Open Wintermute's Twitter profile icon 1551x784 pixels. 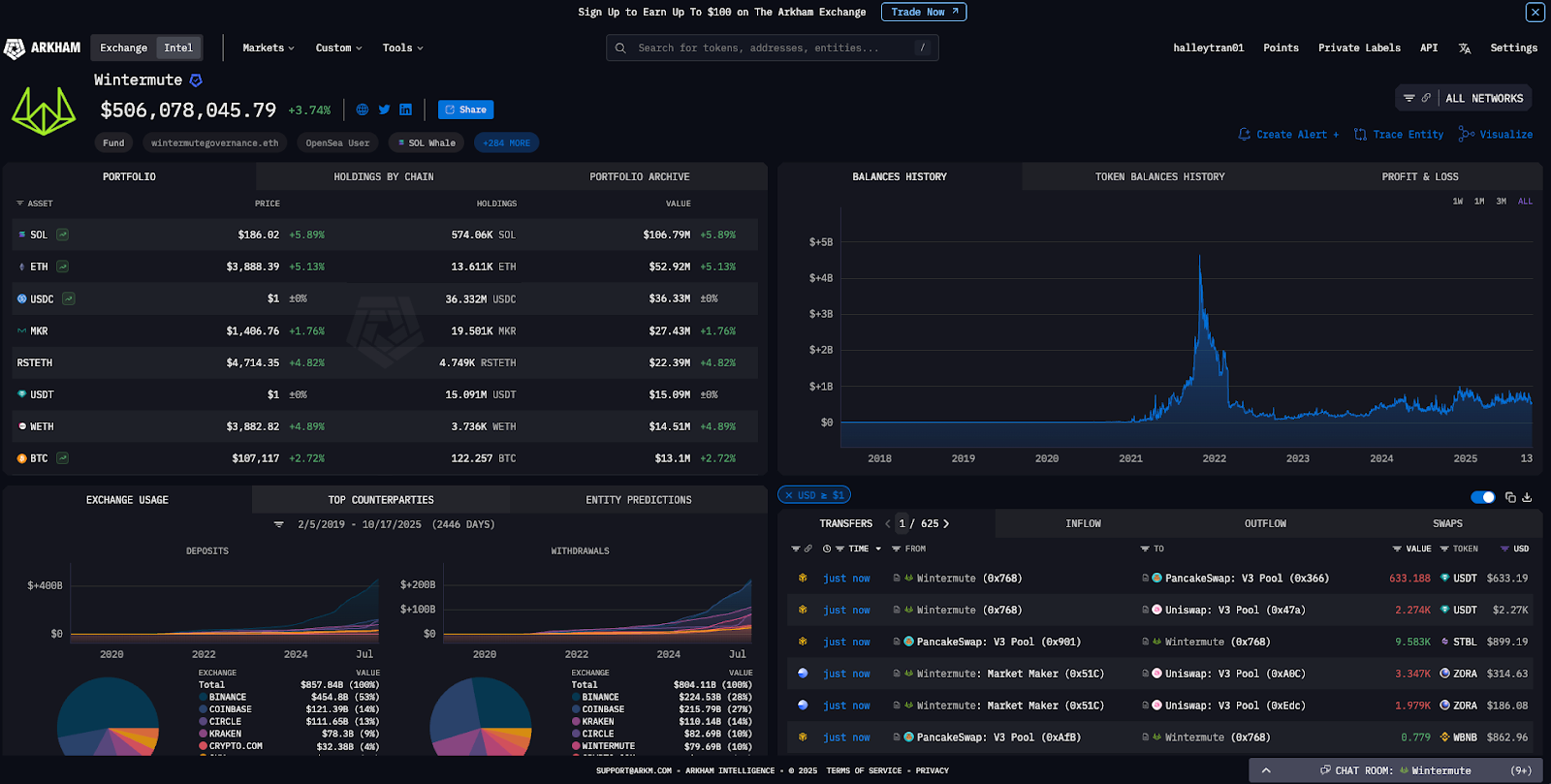(x=384, y=110)
